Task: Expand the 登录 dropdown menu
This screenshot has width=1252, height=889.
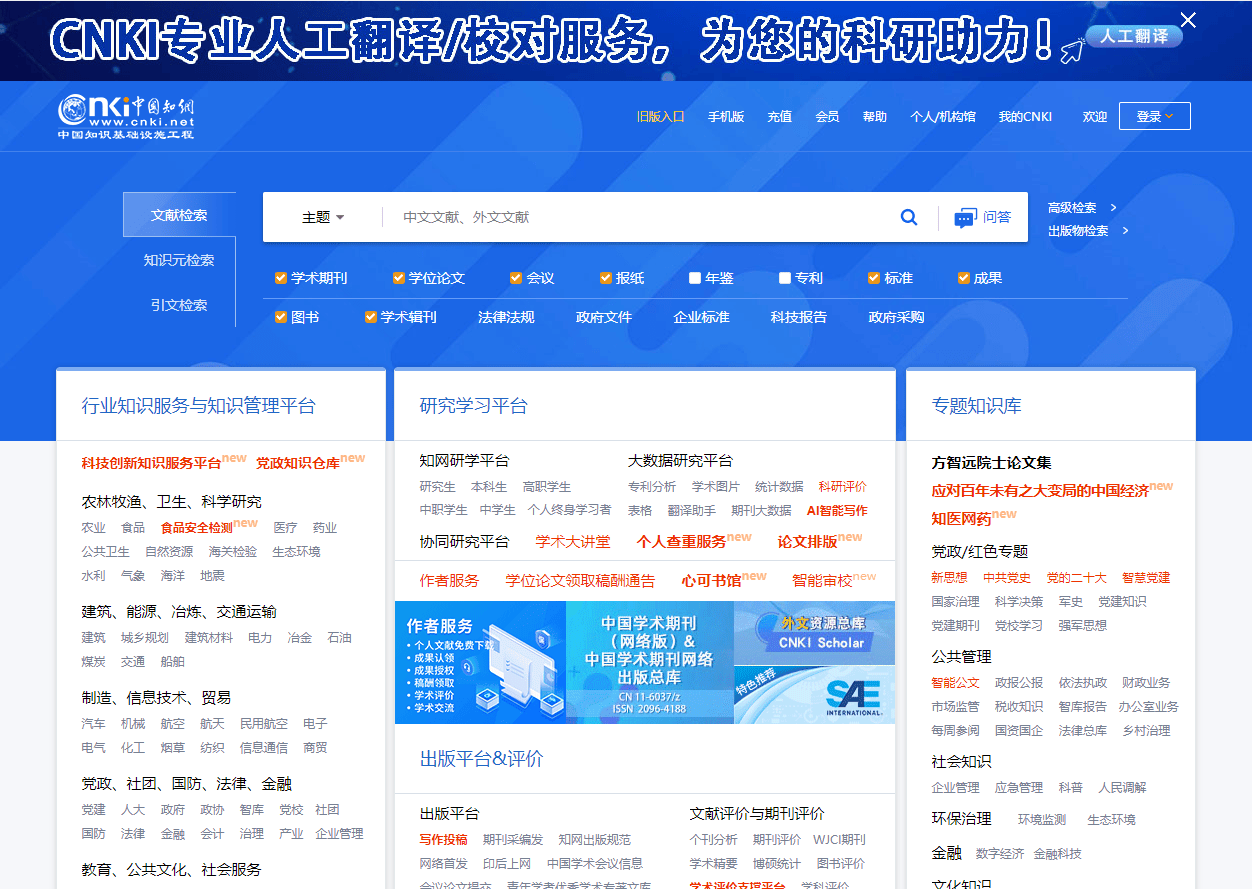Action: pos(1154,115)
